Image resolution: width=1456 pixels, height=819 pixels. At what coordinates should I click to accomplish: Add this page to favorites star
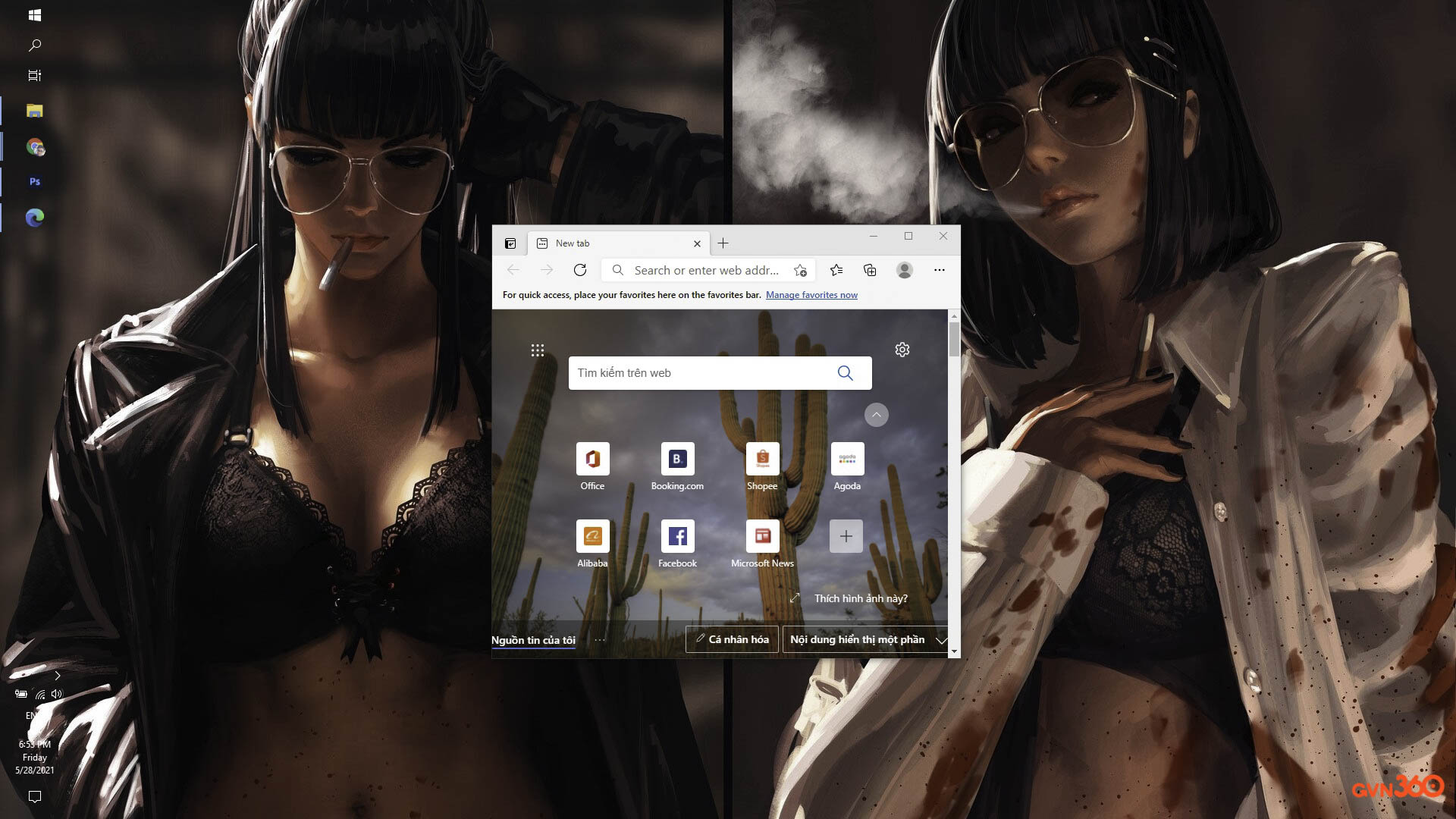[800, 270]
